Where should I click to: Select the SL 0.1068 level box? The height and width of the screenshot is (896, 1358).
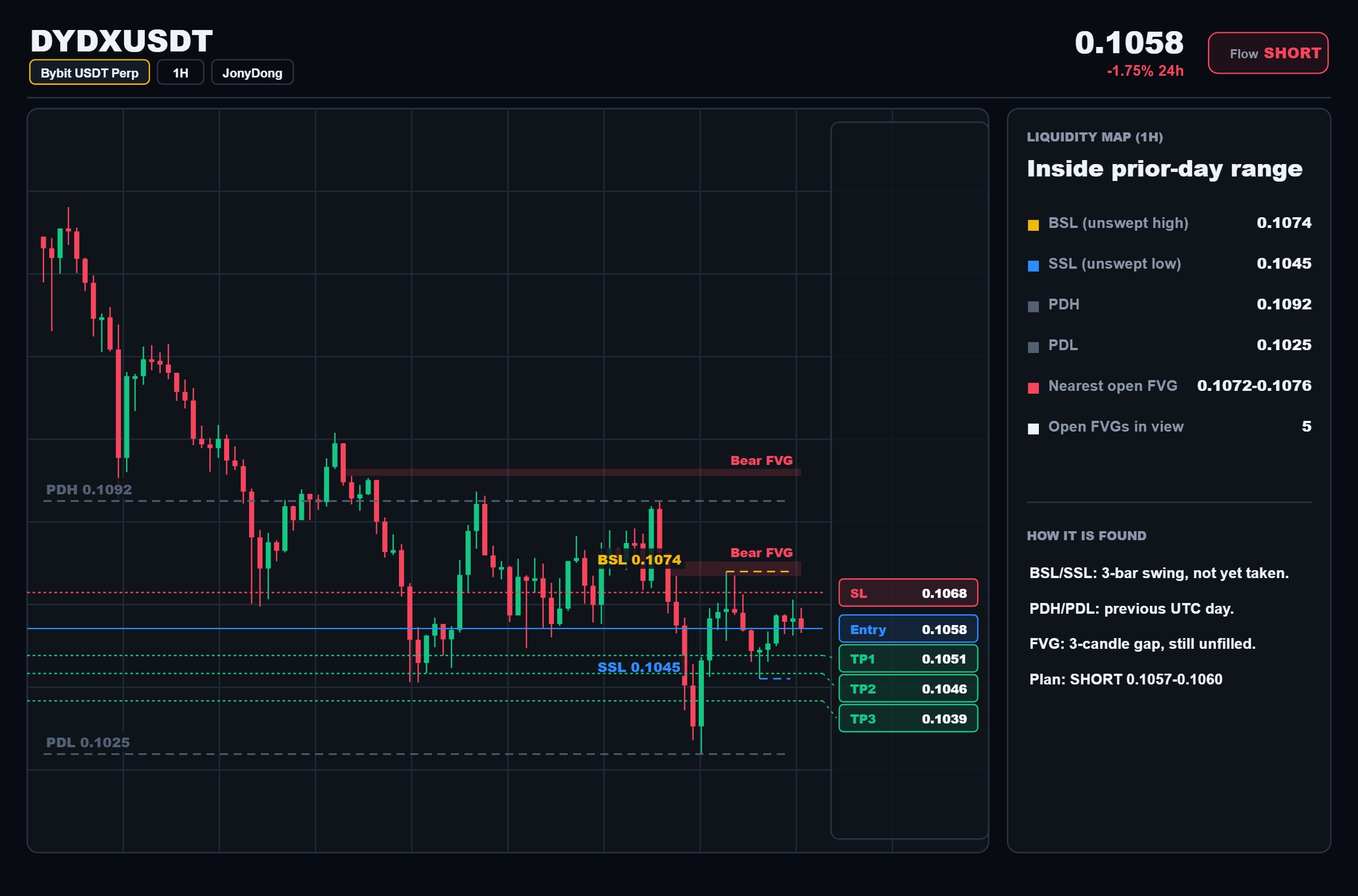point(908,593)
